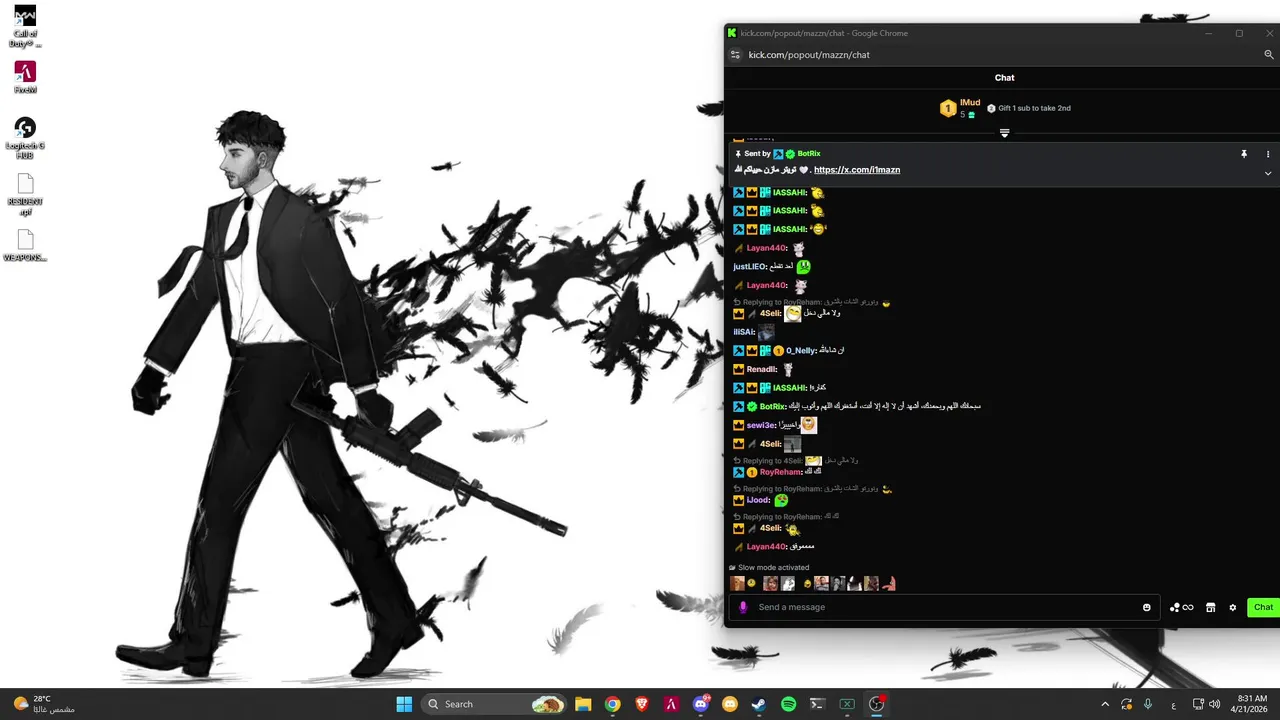Open Steam from taskbar
This screenshot has height=720, width=1280.
pyautogui.click(x=759, y=704)
